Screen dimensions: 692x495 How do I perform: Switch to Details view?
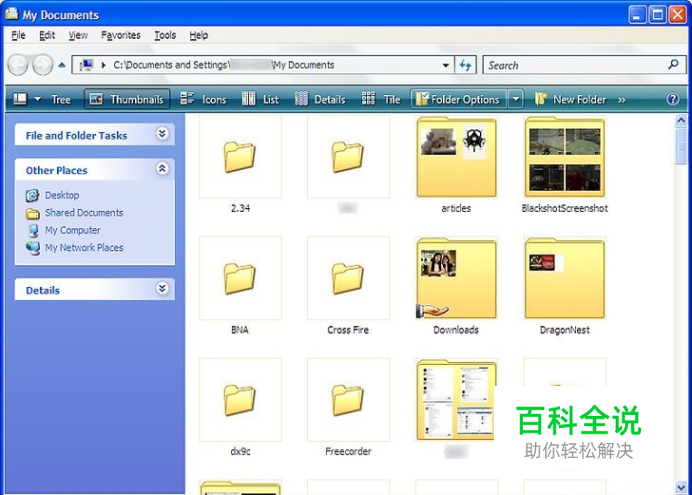coord(320,99)
